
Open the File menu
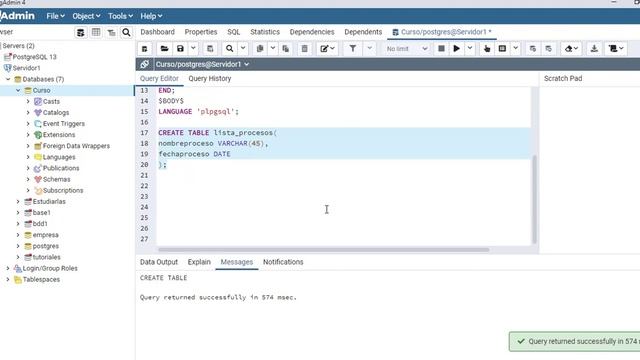pos(55,16)
